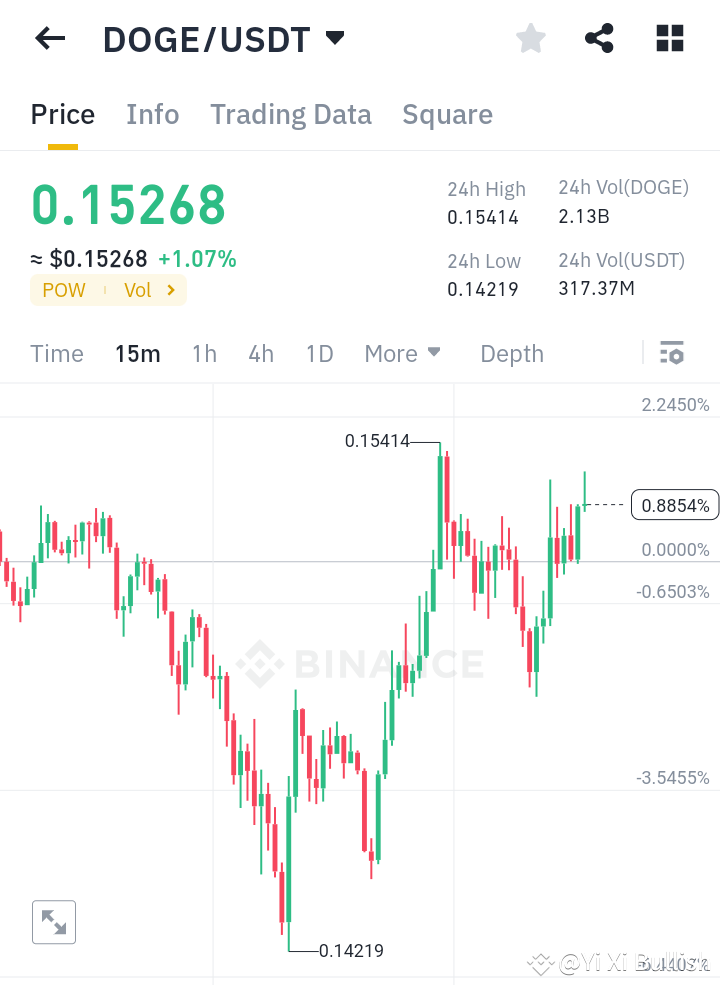This screenshot has width=720, height=985.
Task: Switch to the Trading Data tab
Action: tap(290, 114)
